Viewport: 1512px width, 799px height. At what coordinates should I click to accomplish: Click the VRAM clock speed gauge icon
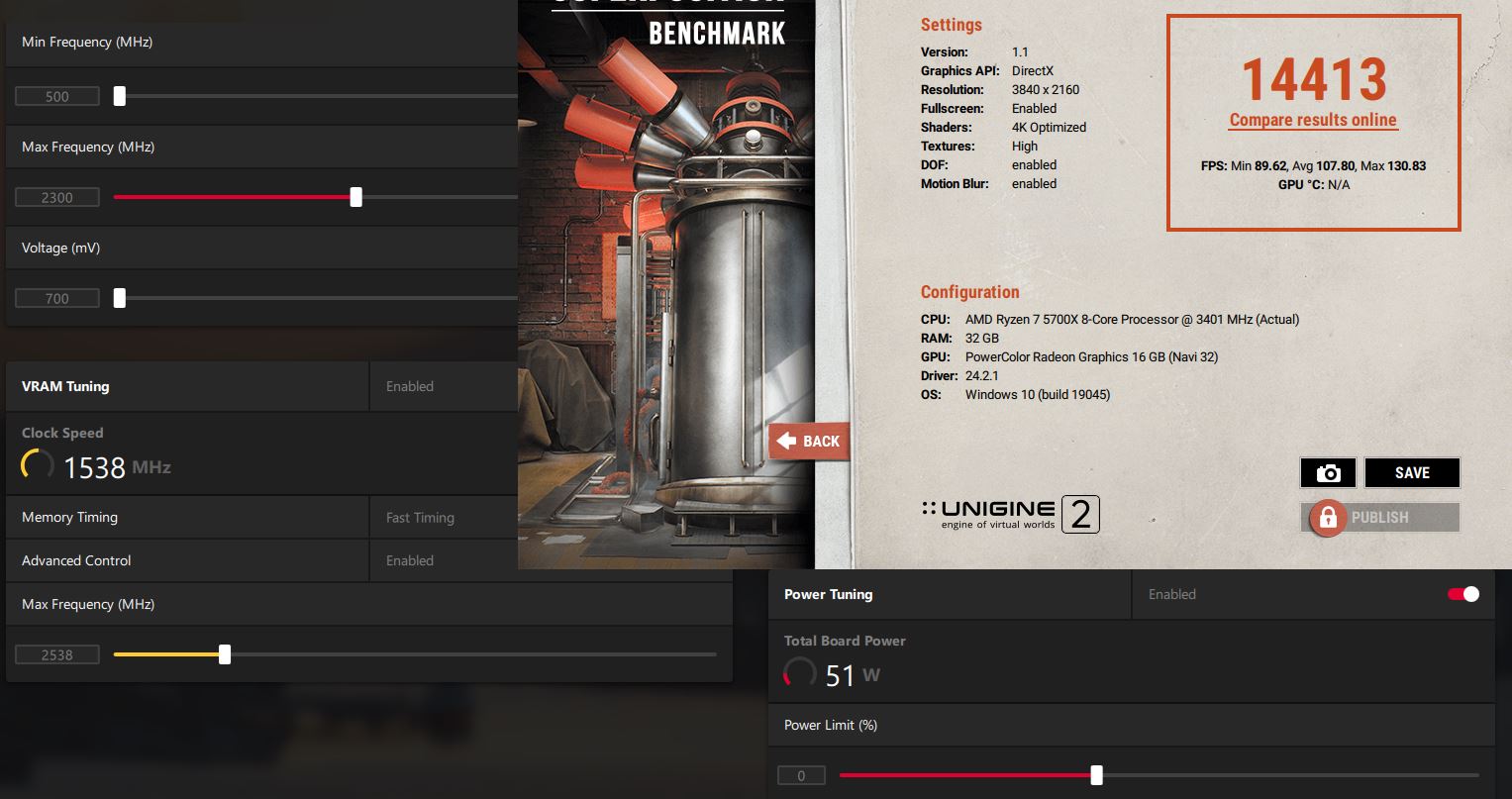pos(38,465)
